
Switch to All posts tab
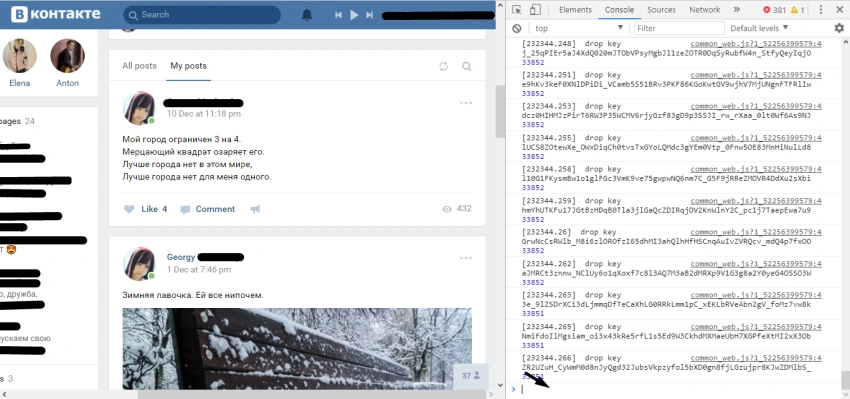[x=139, y=66]
